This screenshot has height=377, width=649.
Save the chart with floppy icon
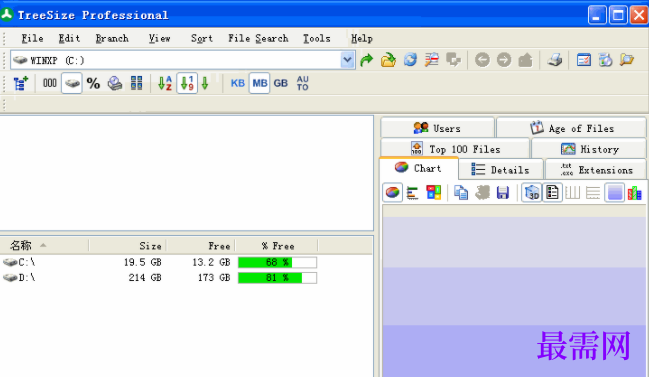[x=502, y=193]
